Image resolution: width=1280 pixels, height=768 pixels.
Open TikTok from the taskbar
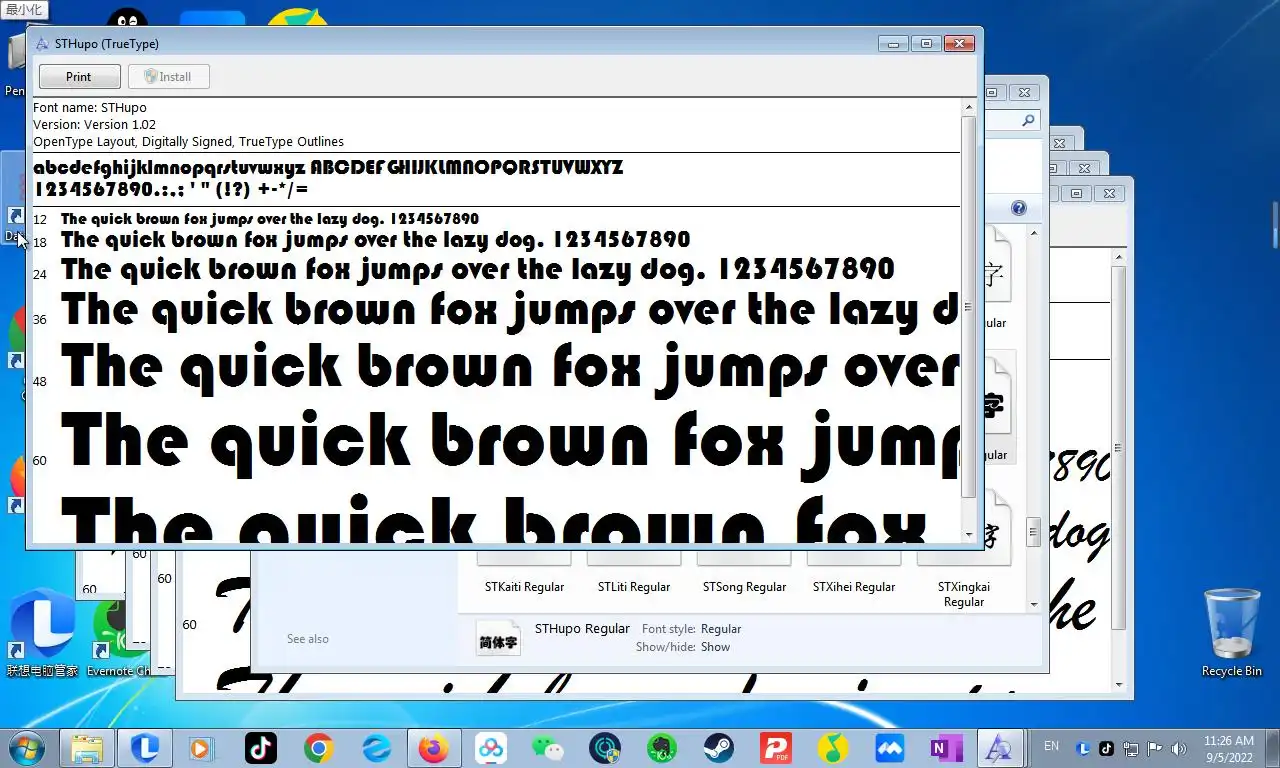(x=261, y=748)
